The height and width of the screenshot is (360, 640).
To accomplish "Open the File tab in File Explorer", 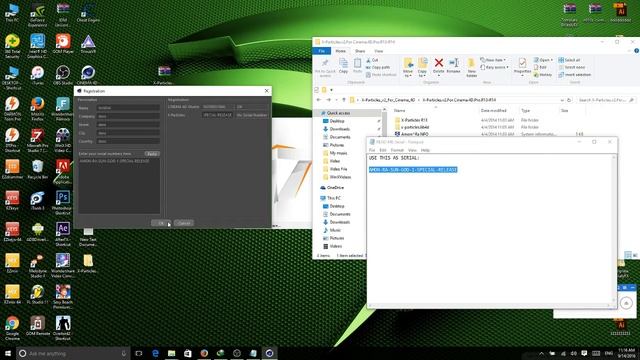I will click(322, 51).
